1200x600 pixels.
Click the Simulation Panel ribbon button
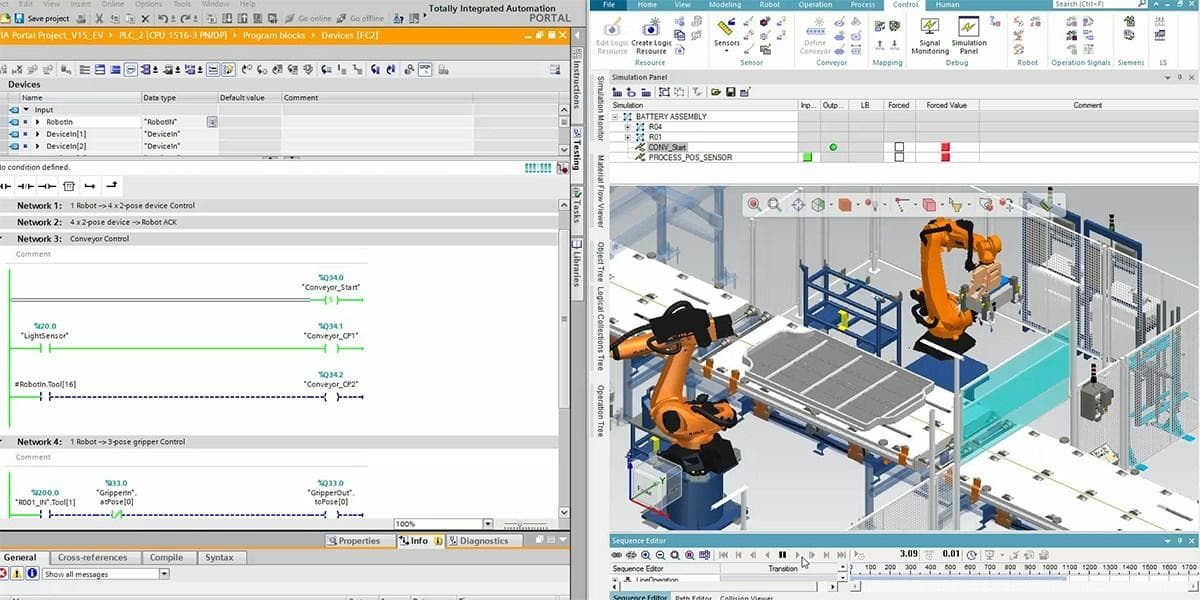(x=968, y=35)
